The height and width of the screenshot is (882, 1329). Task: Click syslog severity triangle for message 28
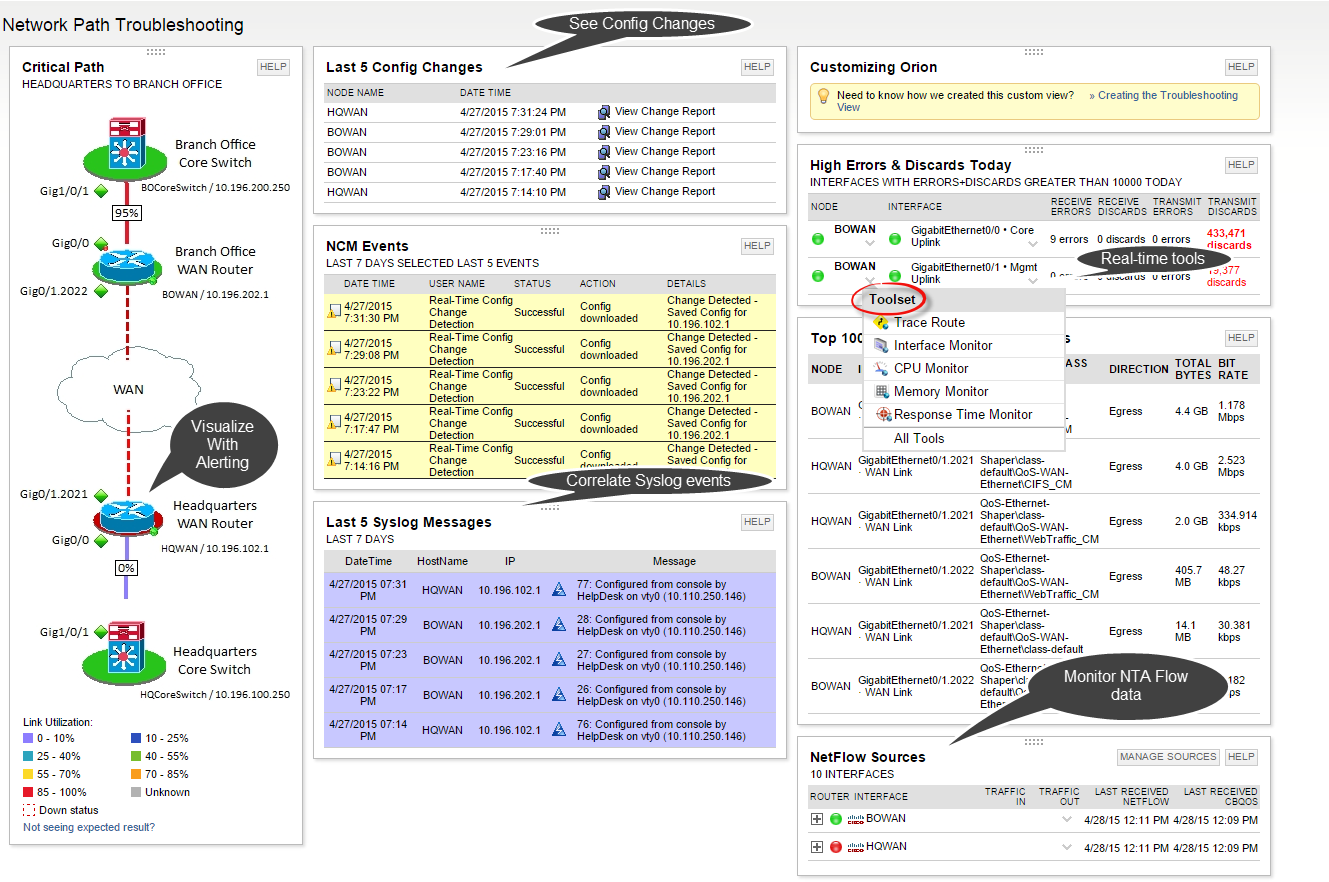click(560, 625)
